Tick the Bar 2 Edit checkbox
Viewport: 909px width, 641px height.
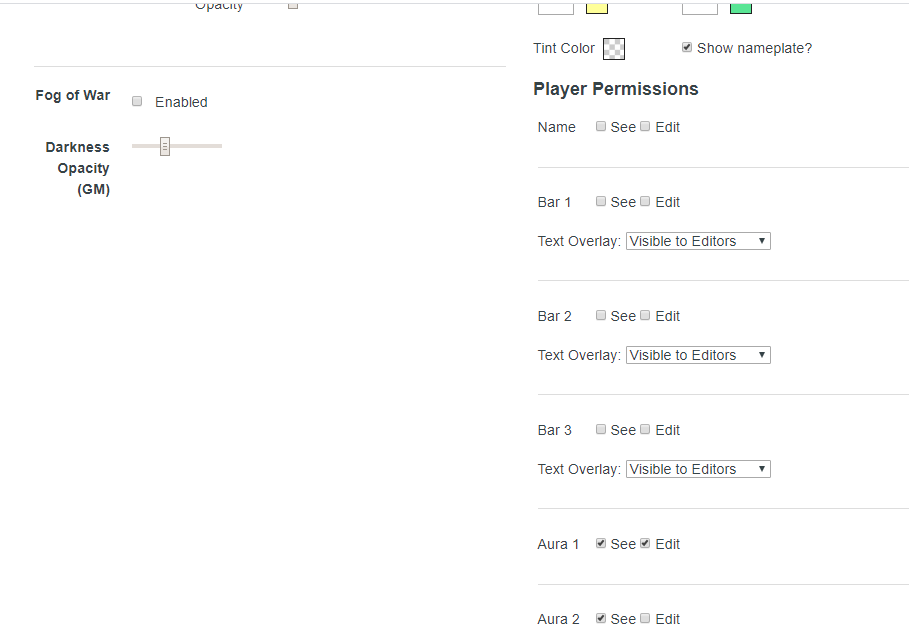(645, 315)
